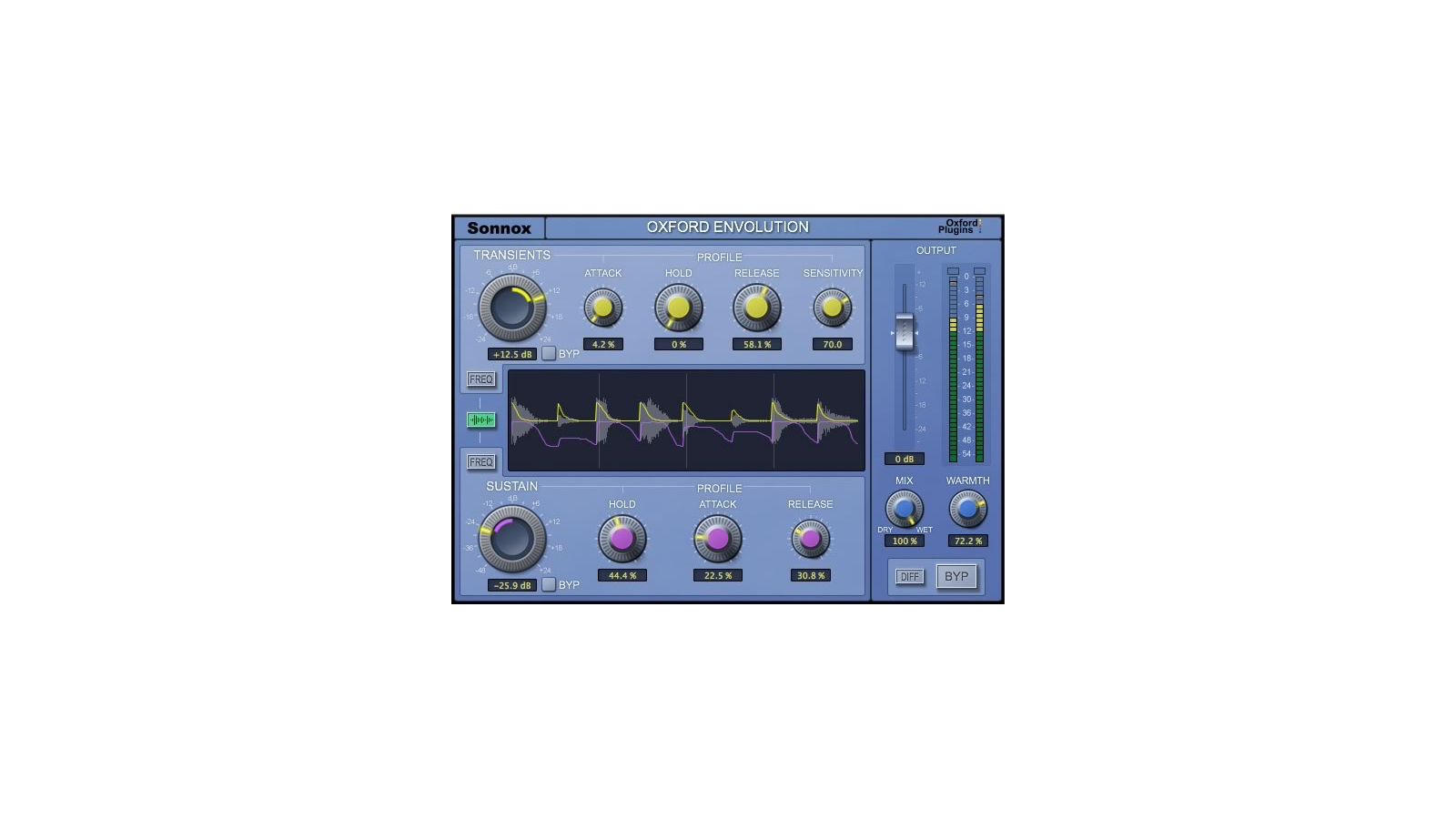Click the Sensitivity 70.0 value field

tap(833, 344)
